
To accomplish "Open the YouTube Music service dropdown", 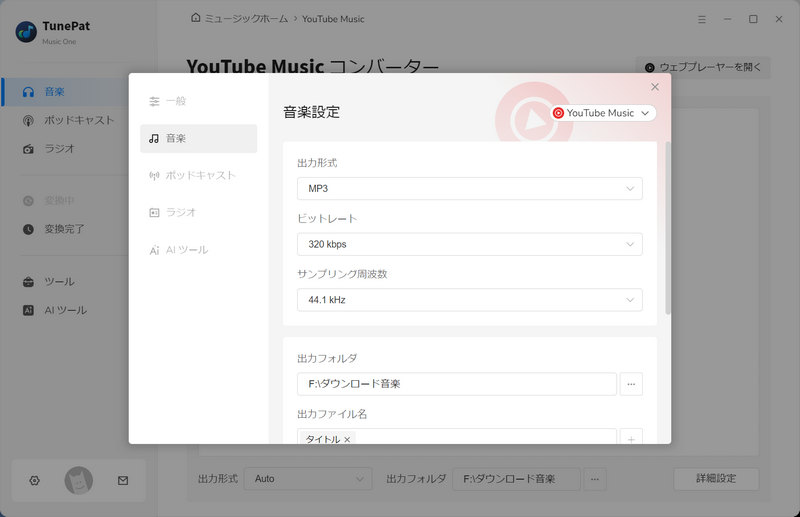I will point(603,113).
